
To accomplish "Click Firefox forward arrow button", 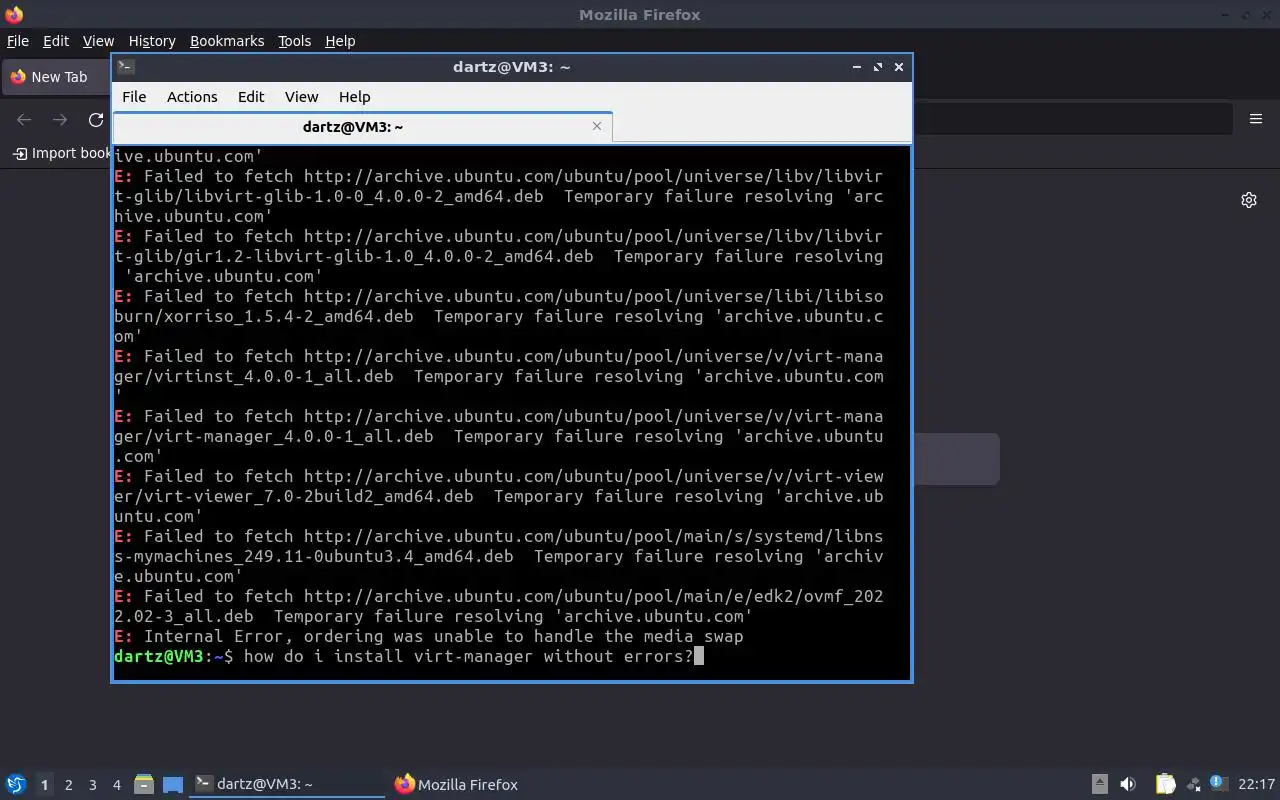I will pos(60,120).
